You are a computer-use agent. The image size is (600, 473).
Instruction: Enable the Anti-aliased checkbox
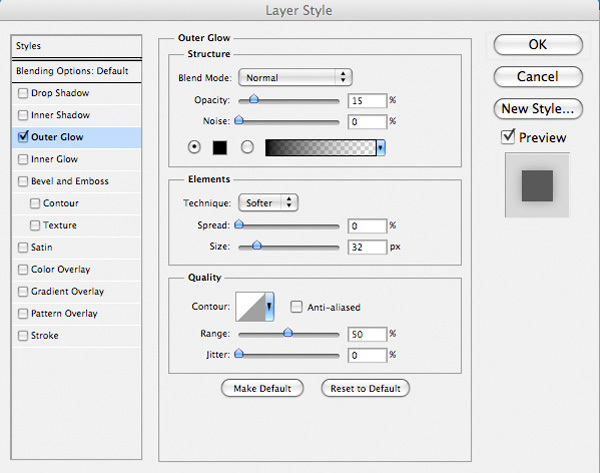click(x=296, y=307)
